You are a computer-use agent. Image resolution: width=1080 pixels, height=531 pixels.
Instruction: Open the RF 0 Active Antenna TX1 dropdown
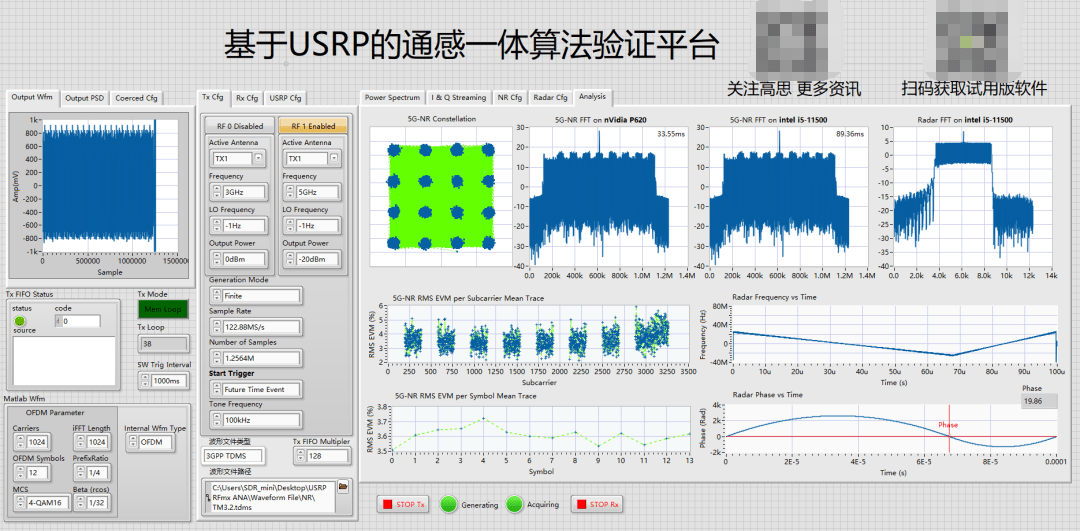click(x=258, y=158)
